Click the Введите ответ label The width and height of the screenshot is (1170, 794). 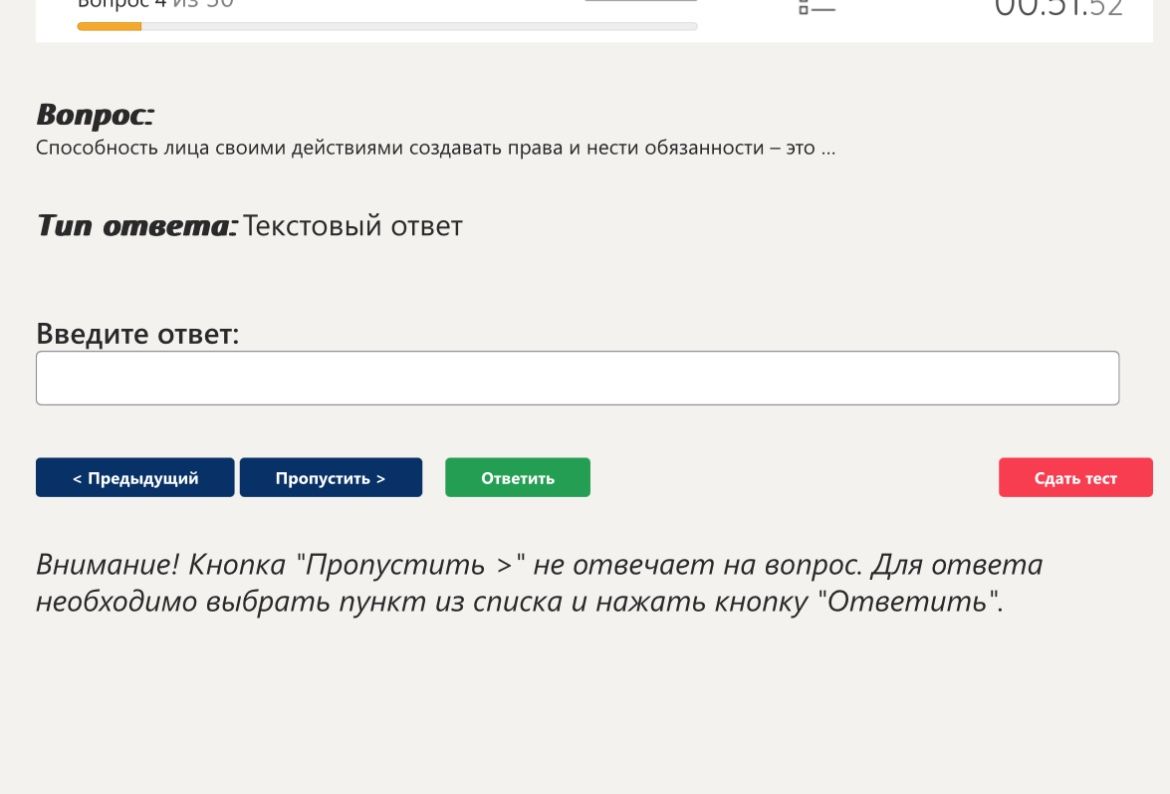(x=137, y=334)
